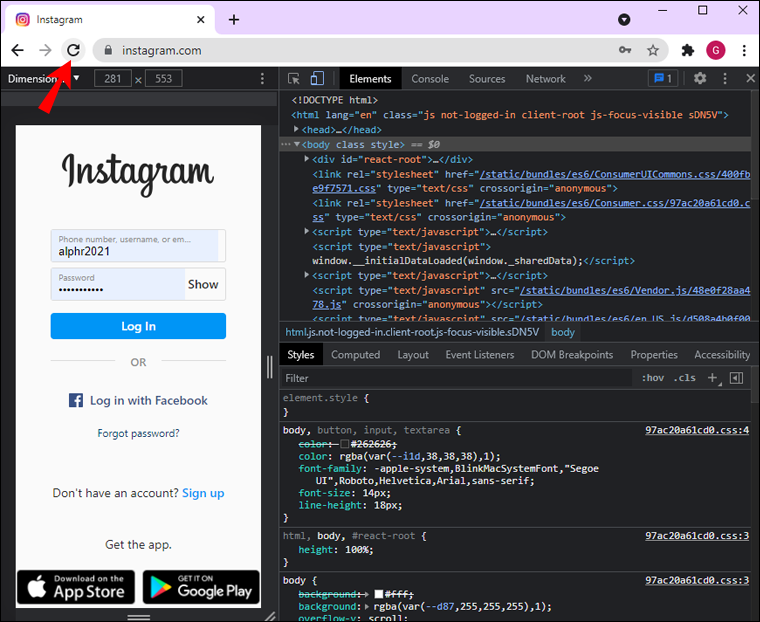Expand the react-root div node

(x=306, y=159)
